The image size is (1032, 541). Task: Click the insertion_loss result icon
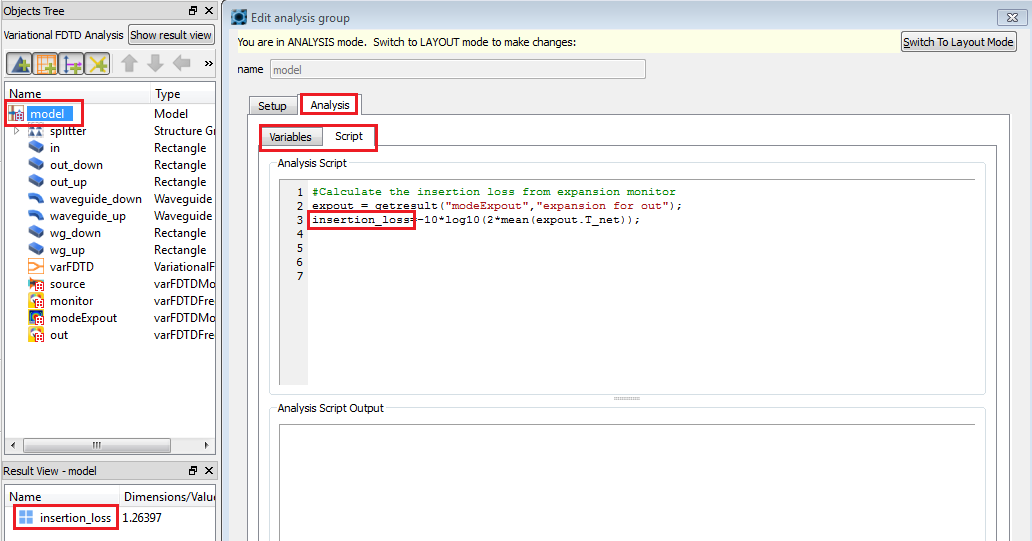tap(26, 518)
